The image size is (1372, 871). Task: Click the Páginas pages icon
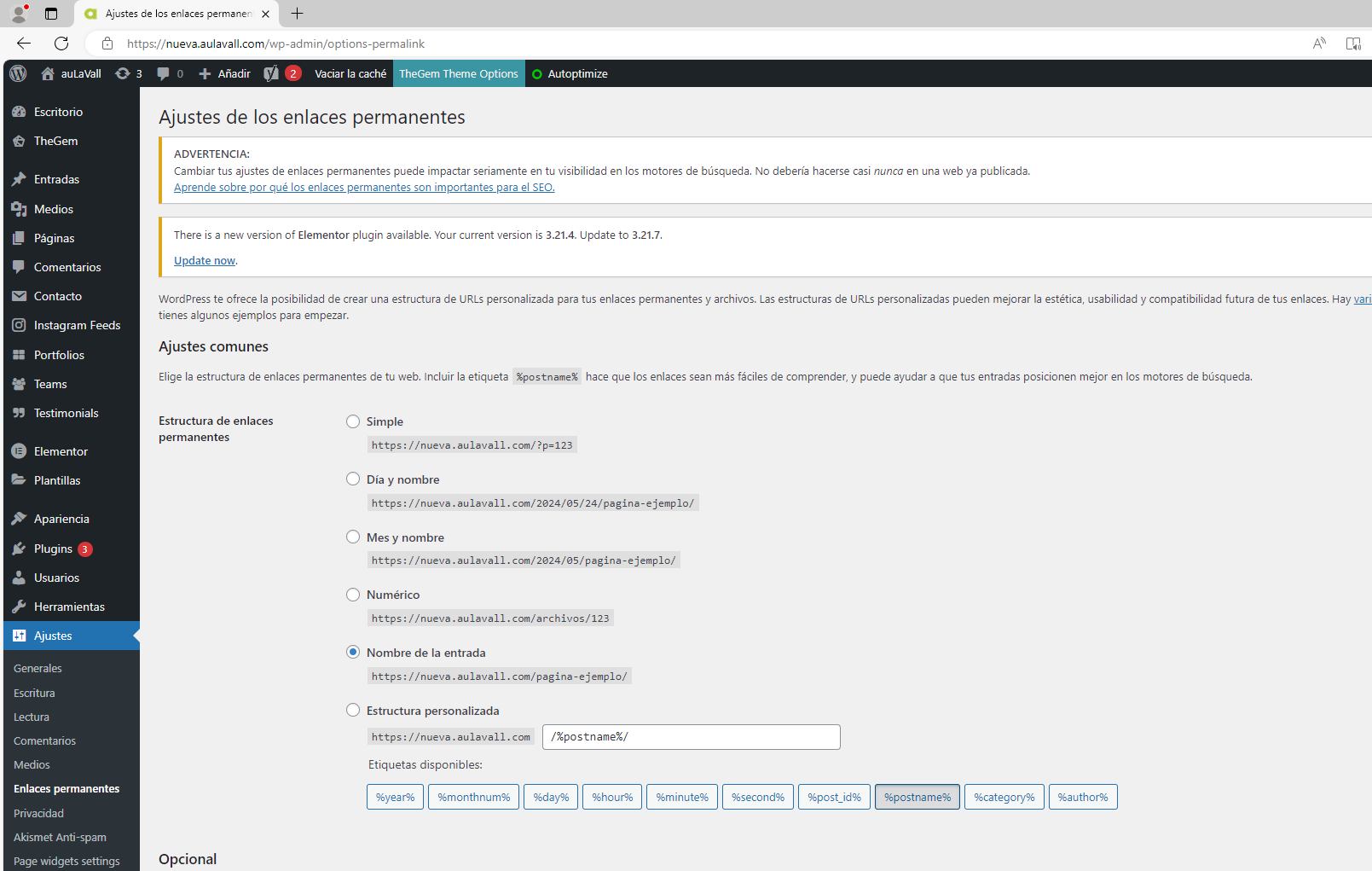click(x=19, y=238)
